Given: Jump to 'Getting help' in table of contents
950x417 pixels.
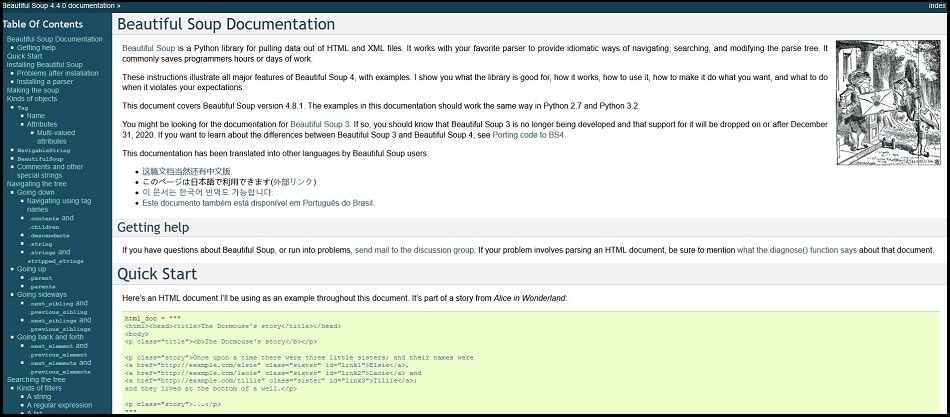Looking at the screenshot, I should [36, 47].
